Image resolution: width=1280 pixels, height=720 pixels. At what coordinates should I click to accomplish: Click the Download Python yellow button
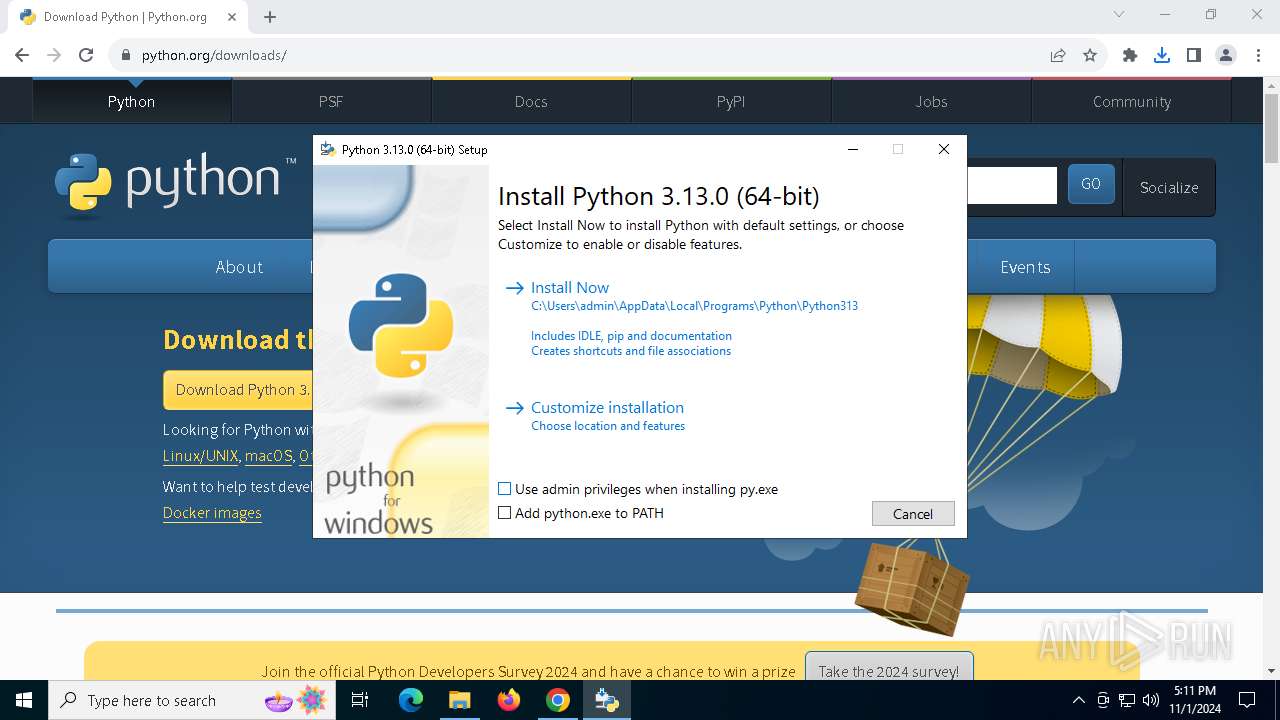click(x=238, y=390)
